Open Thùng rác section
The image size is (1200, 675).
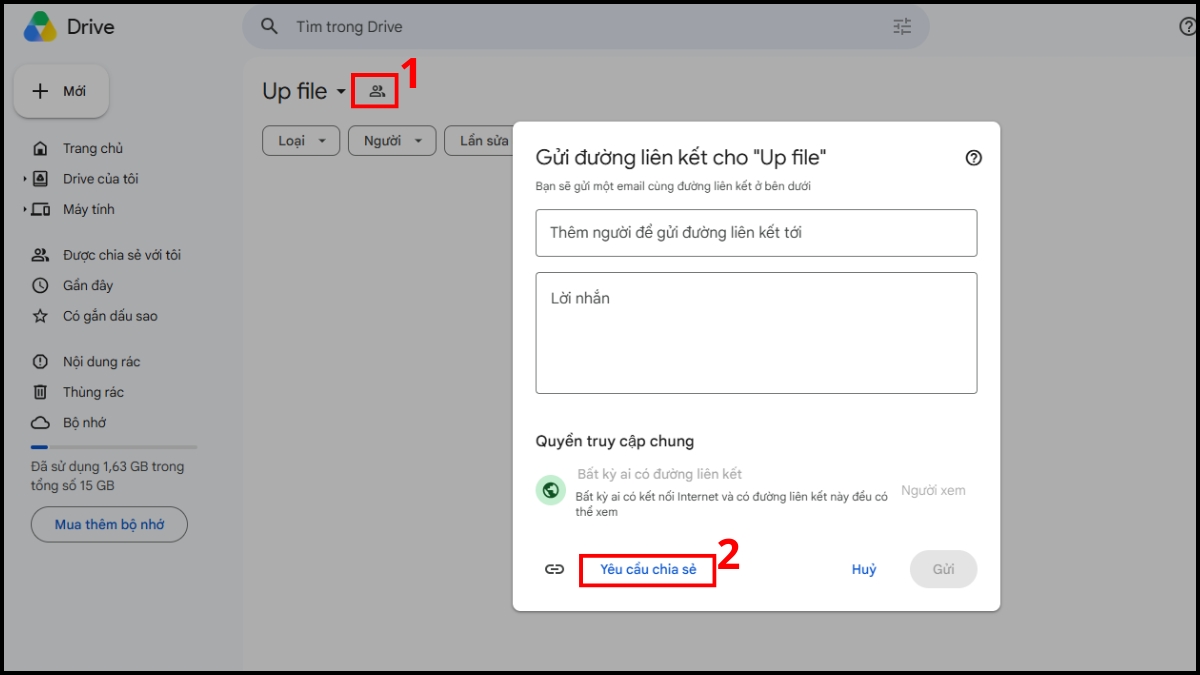click(x=94, y=392)
